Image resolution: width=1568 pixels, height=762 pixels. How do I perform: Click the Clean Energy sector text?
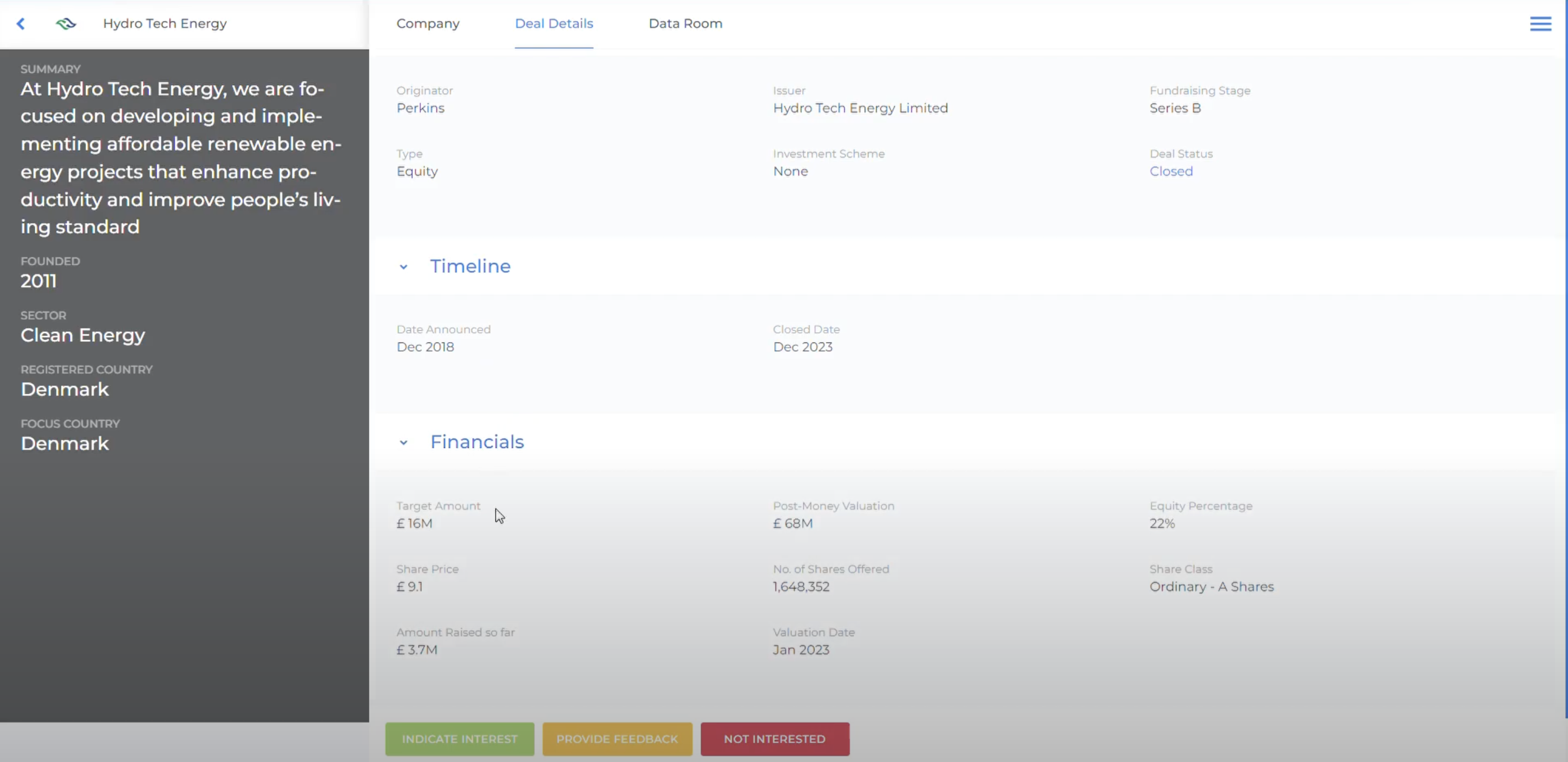tap(83, 335)
